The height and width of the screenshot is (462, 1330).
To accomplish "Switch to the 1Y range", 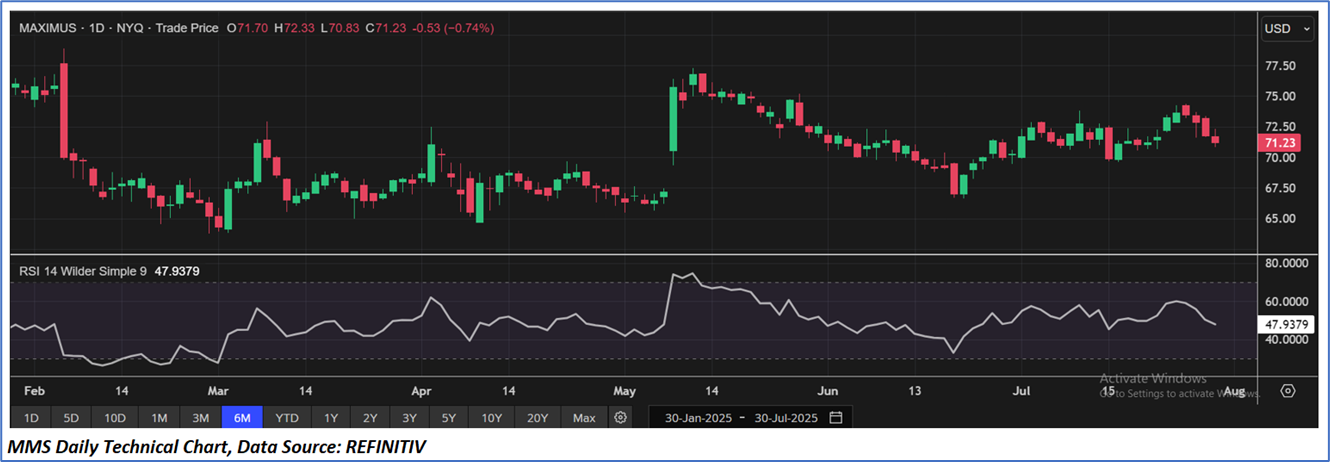I will [x=331, y=417].
